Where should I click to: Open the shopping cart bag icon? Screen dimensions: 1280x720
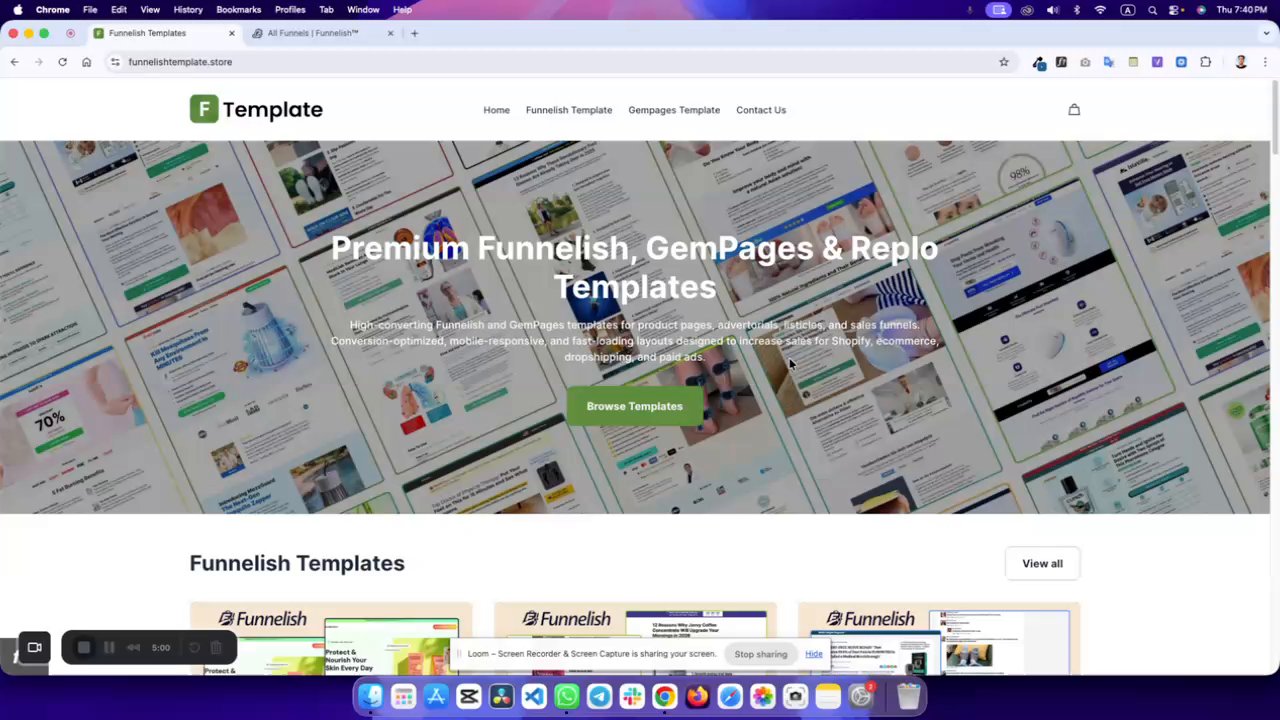(1074, 110)
